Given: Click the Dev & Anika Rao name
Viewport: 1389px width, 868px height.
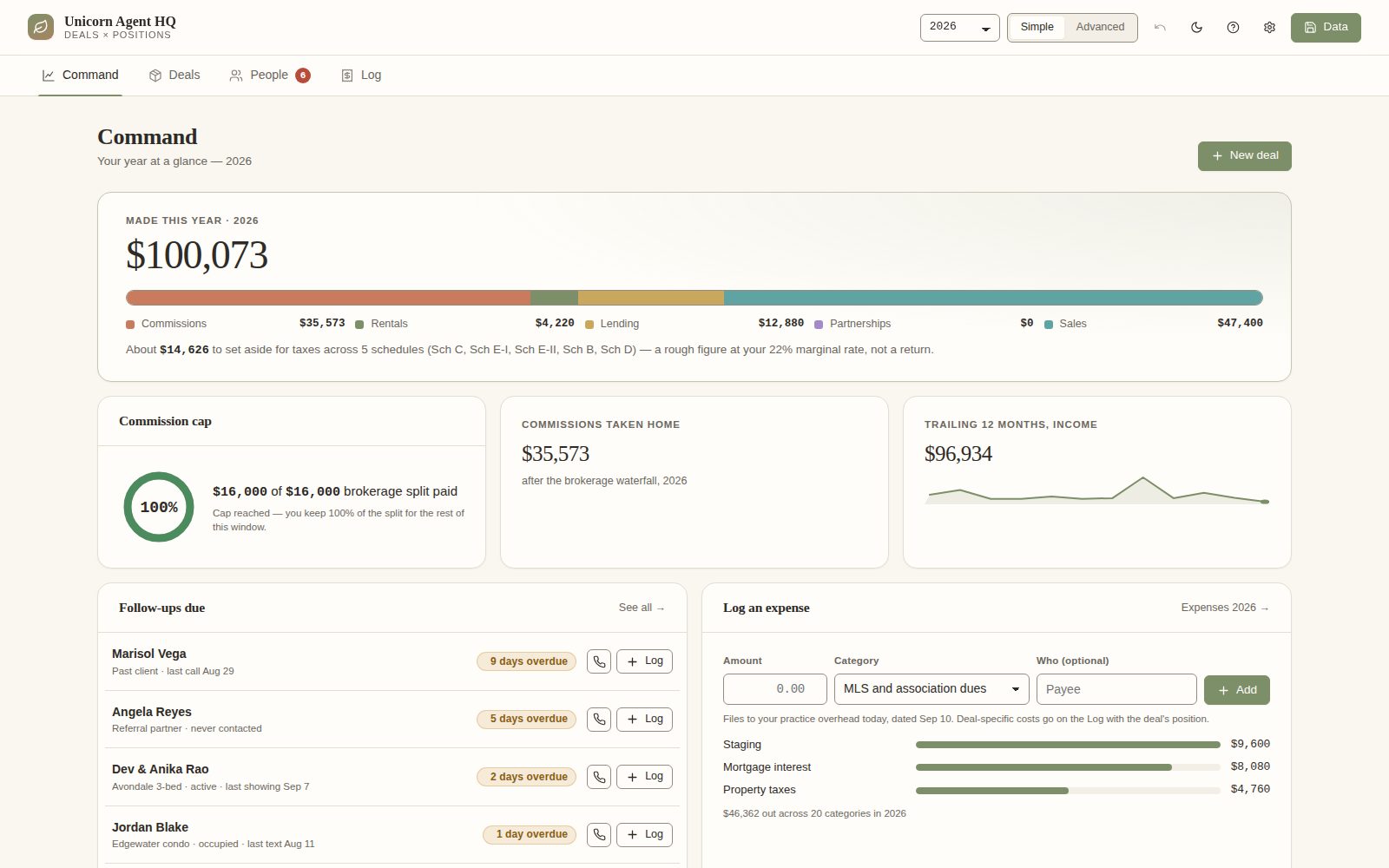Looking at the screenshot, I should 161,769.
